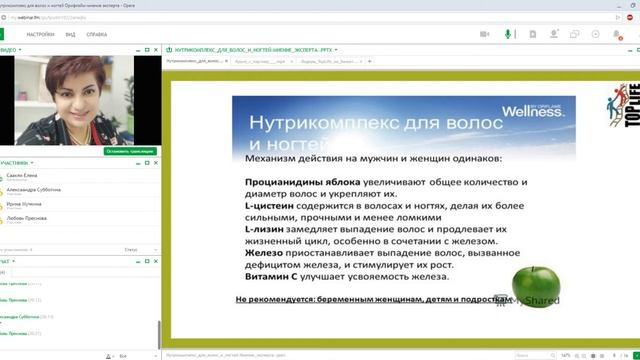Minimize the ВИДЕО panel
The height and width of the screenshot is (360, 640).
click(x=138, y=50)
